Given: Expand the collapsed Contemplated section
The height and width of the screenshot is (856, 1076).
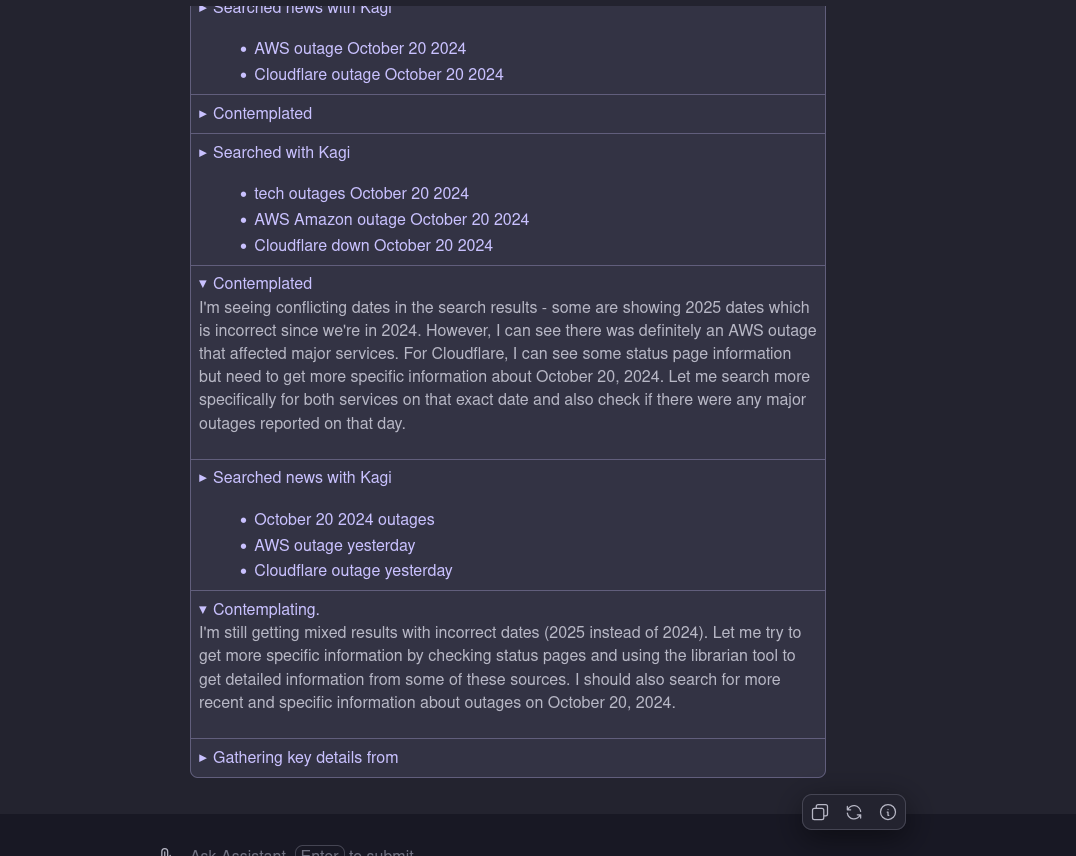Looking at the screenshot, I should coord(262,114).
